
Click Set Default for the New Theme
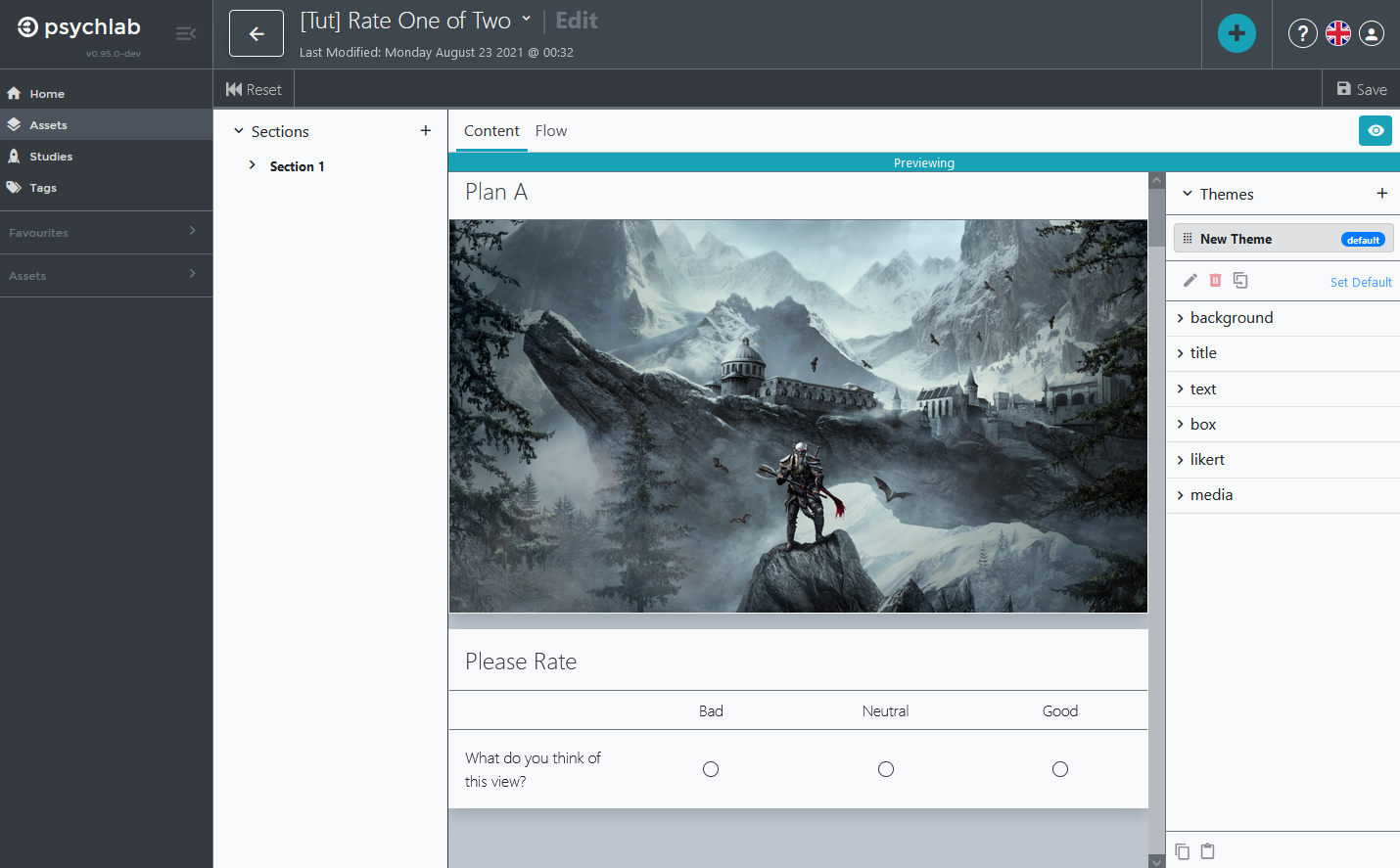(1361, 282)
